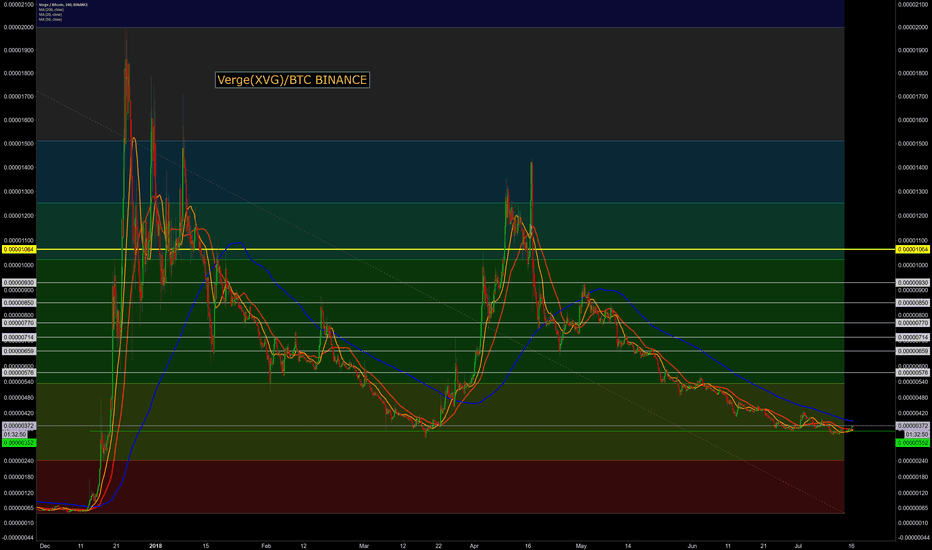Click 0.00000120 on the right price scale
Image resolution: width=932 pixels, height=550 pixels.
click(x=913, y=493)
